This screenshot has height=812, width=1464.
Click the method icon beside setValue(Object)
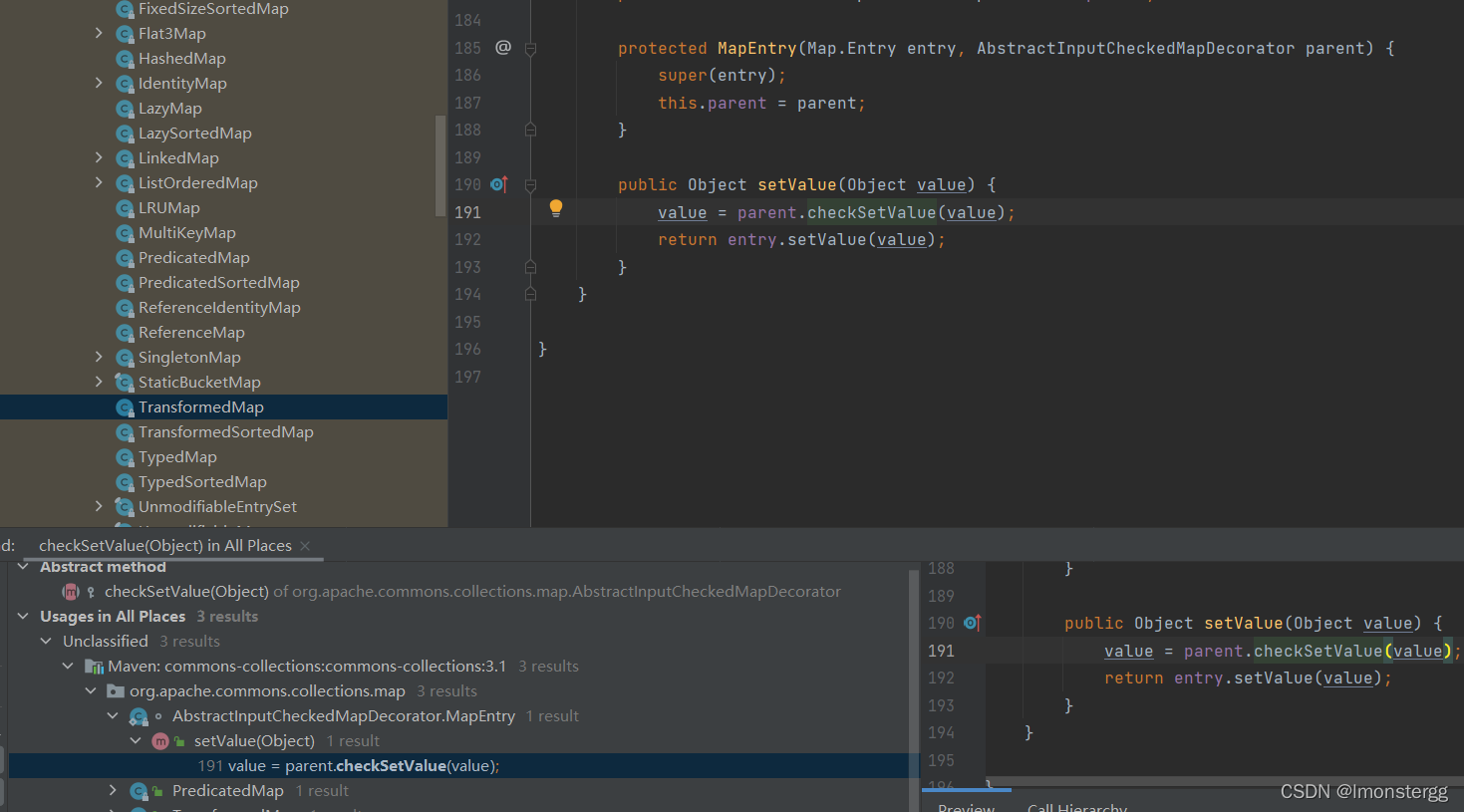tap(160, 741)
